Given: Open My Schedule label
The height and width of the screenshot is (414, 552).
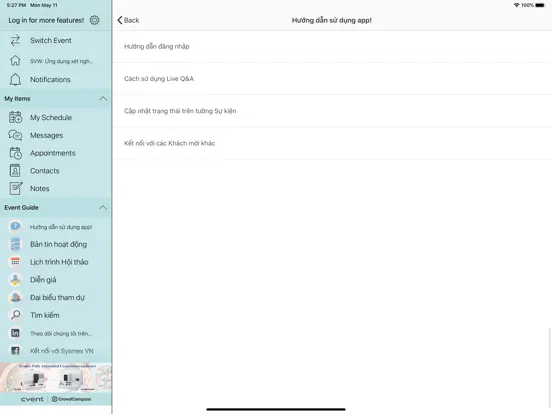Looking at the screenshot, I should click(x=51, y=118).
